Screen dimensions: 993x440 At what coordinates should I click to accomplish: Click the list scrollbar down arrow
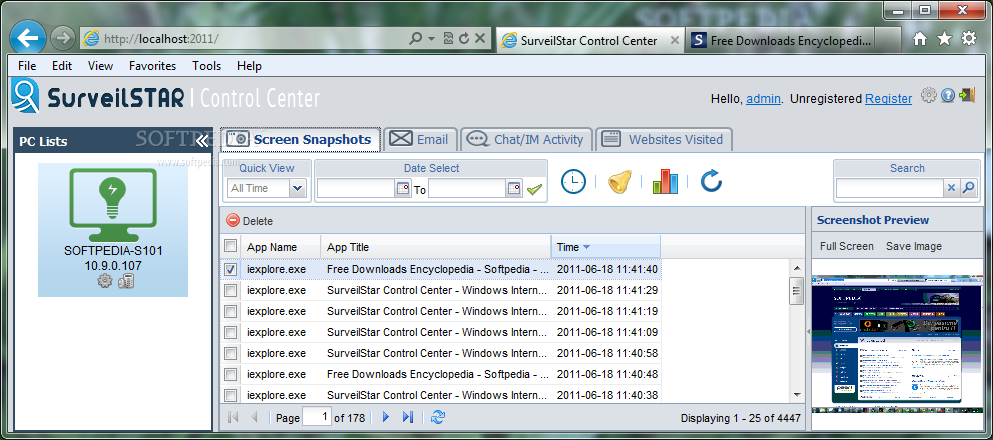pyautogui.click(x=797, y=395)
